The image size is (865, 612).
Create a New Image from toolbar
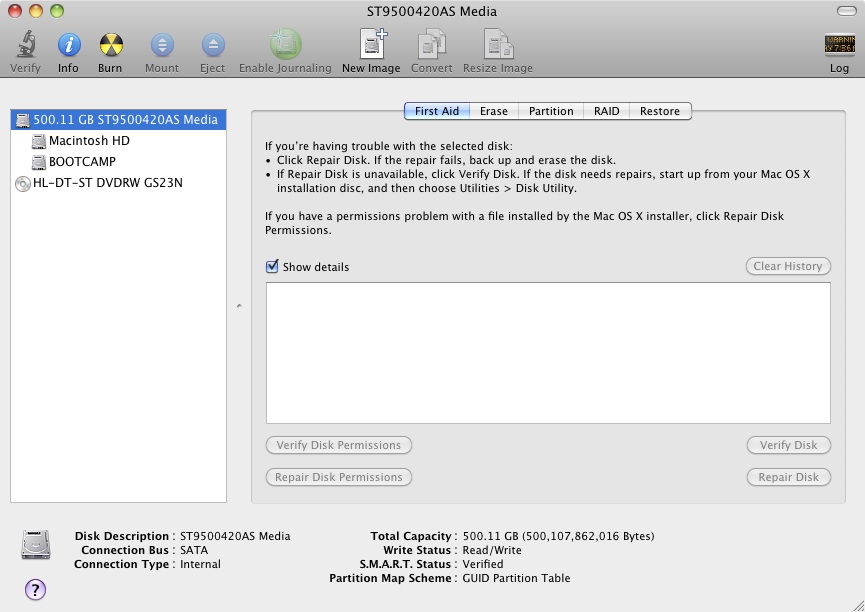tap(373, 44)
